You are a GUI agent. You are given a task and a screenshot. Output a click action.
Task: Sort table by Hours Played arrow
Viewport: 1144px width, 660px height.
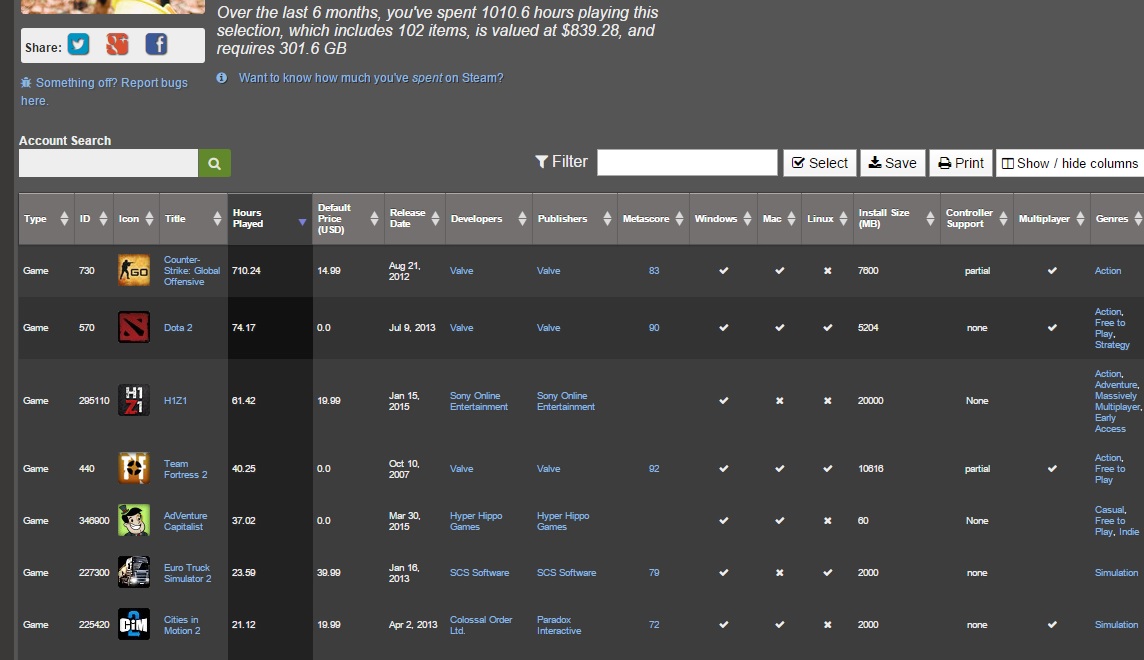[x=302, y=222]
